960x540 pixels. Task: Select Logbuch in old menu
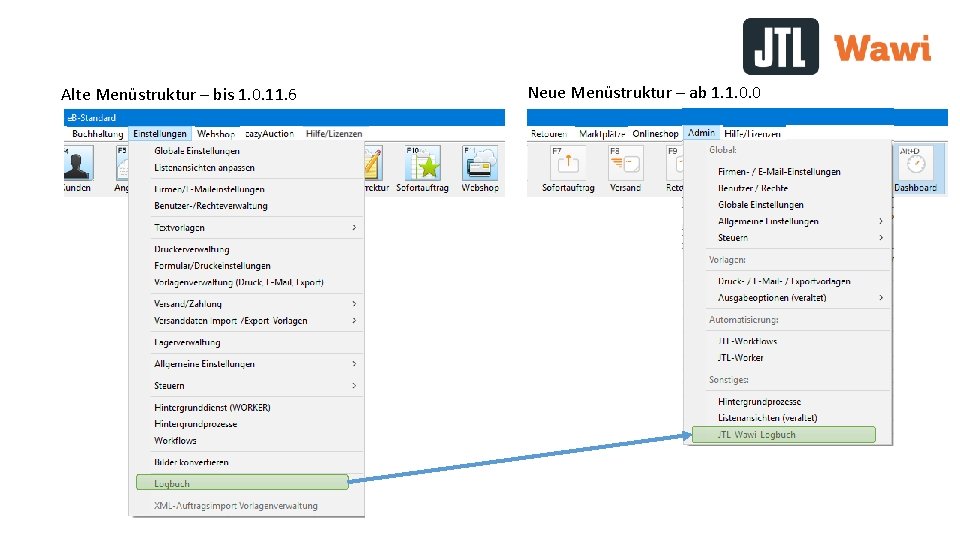point(242,482)
